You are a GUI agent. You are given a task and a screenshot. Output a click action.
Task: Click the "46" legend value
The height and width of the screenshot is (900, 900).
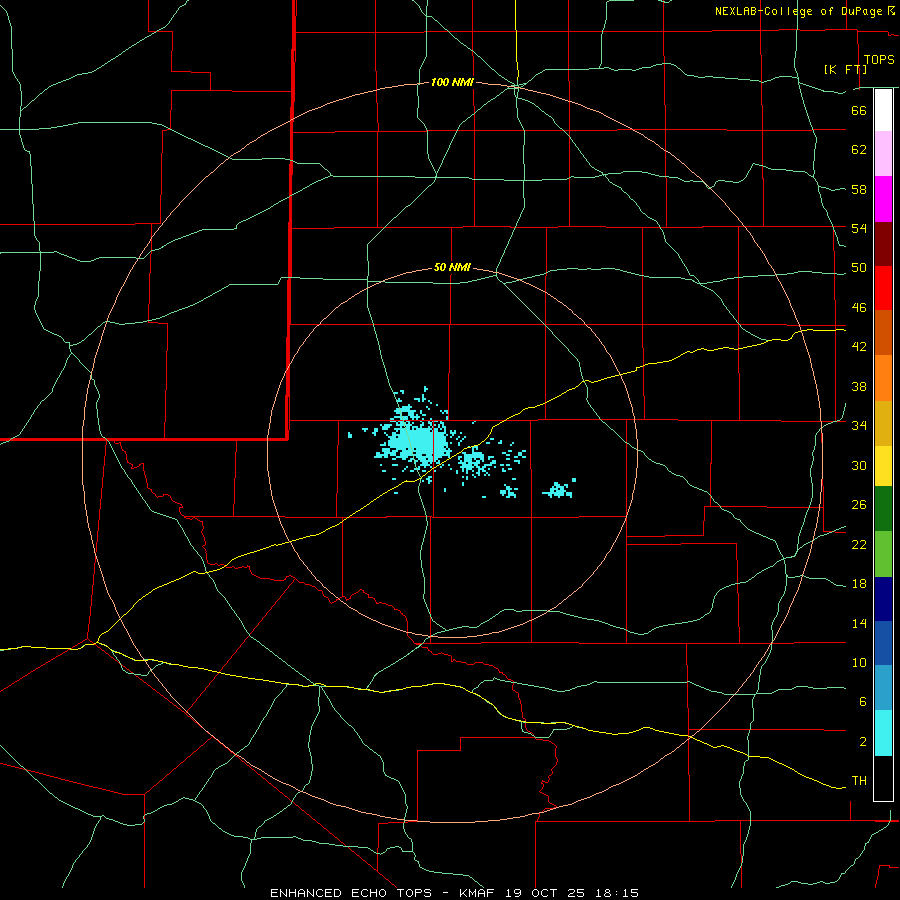click(x=859, y=308)
